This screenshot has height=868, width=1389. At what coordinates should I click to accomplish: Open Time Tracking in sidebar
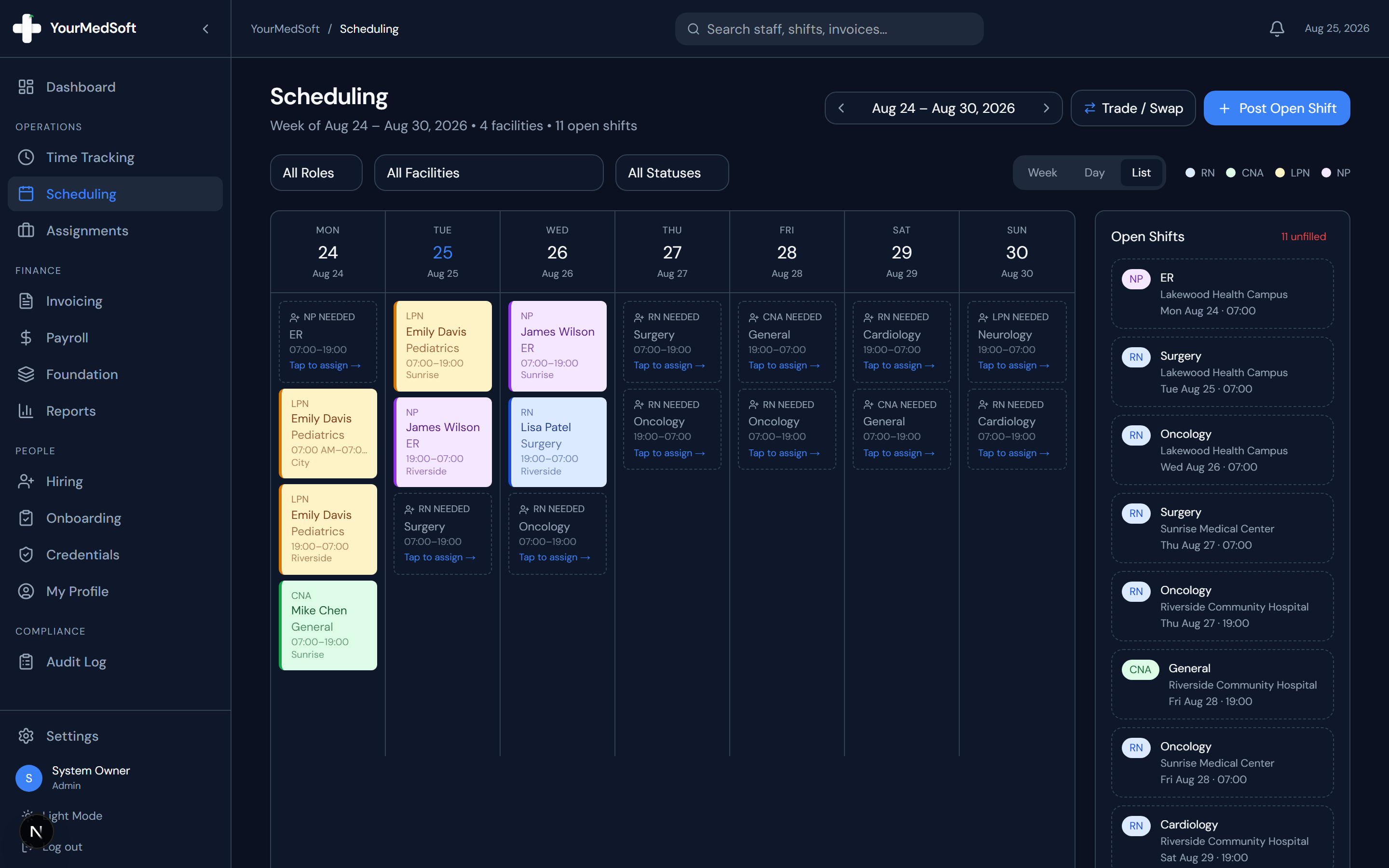pos(115,157)
